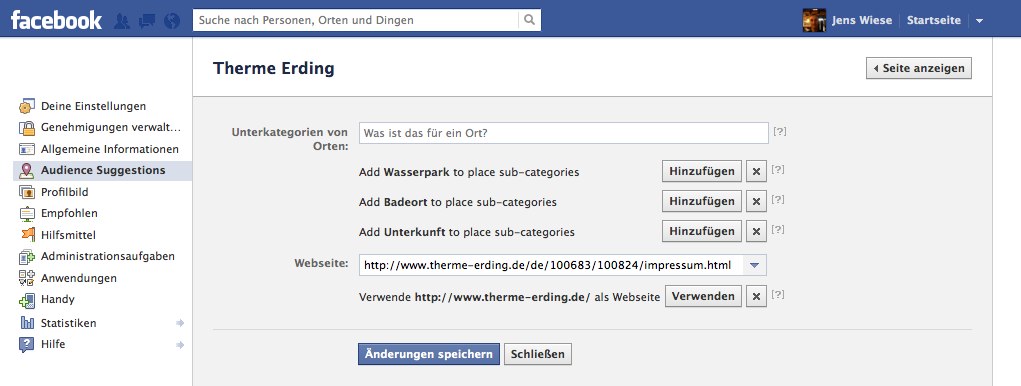
Task: Click the Statistiken chart icon
Action: 27,323
